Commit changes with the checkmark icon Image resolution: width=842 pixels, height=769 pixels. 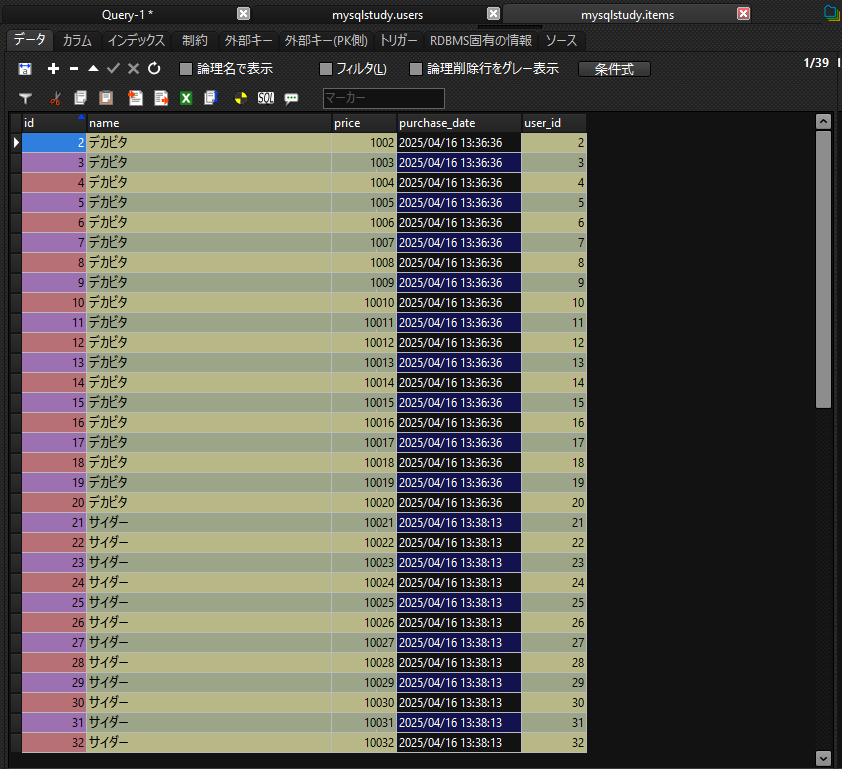pos(113,68)
